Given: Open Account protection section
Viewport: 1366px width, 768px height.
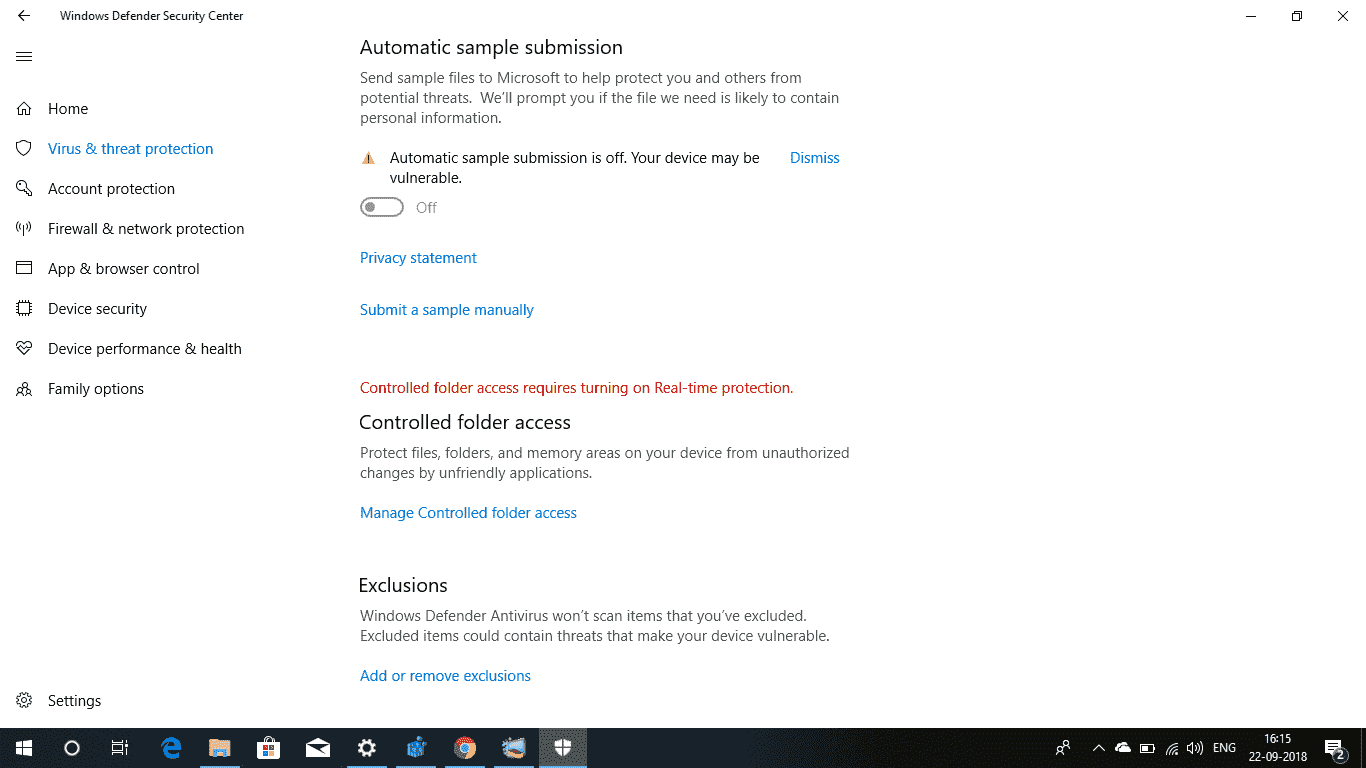Looking at the screenshot, I should [111, 189].
